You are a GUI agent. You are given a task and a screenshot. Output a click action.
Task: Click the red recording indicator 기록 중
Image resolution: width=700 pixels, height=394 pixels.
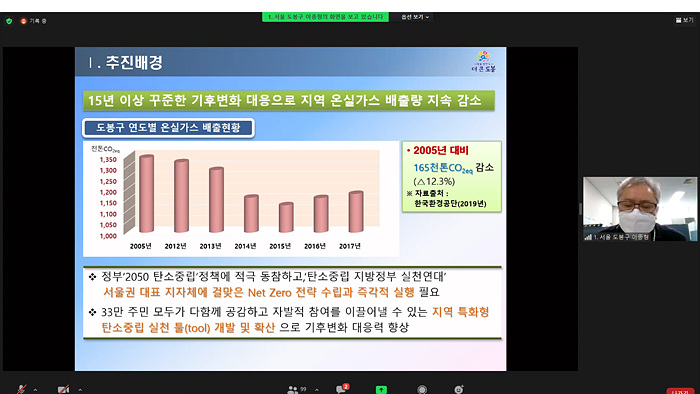point(33,21)
